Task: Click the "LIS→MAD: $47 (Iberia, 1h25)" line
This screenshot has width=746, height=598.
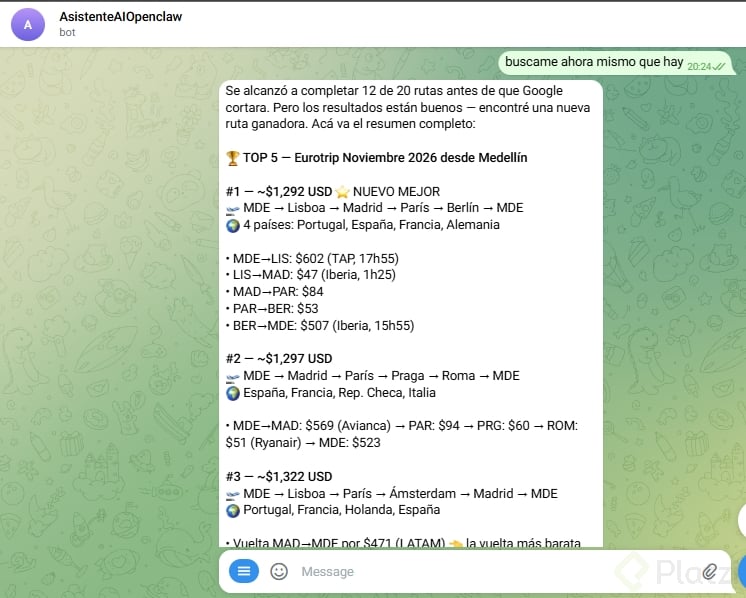Action: 311,275
